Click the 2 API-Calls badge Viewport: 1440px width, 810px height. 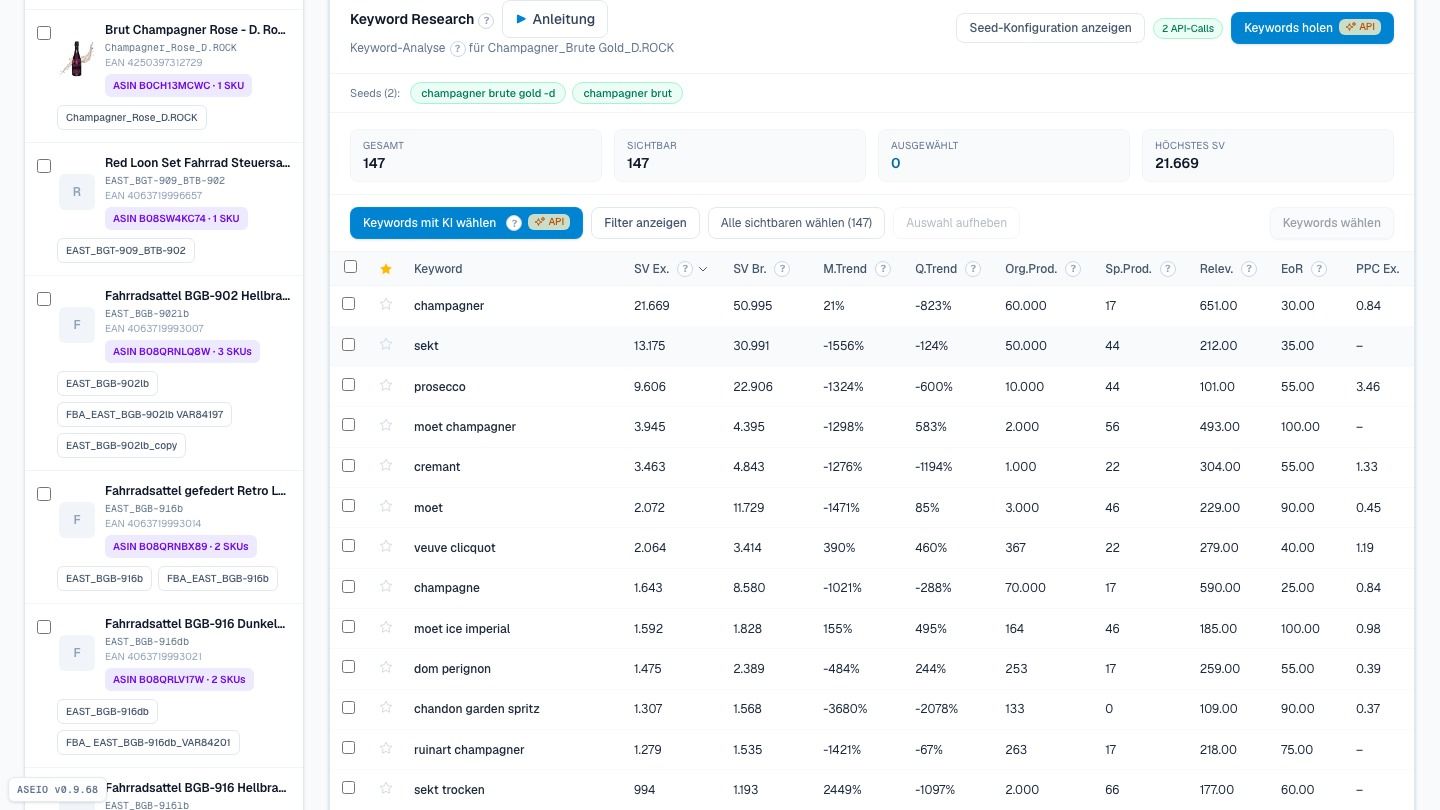(x=1188, y=28)
